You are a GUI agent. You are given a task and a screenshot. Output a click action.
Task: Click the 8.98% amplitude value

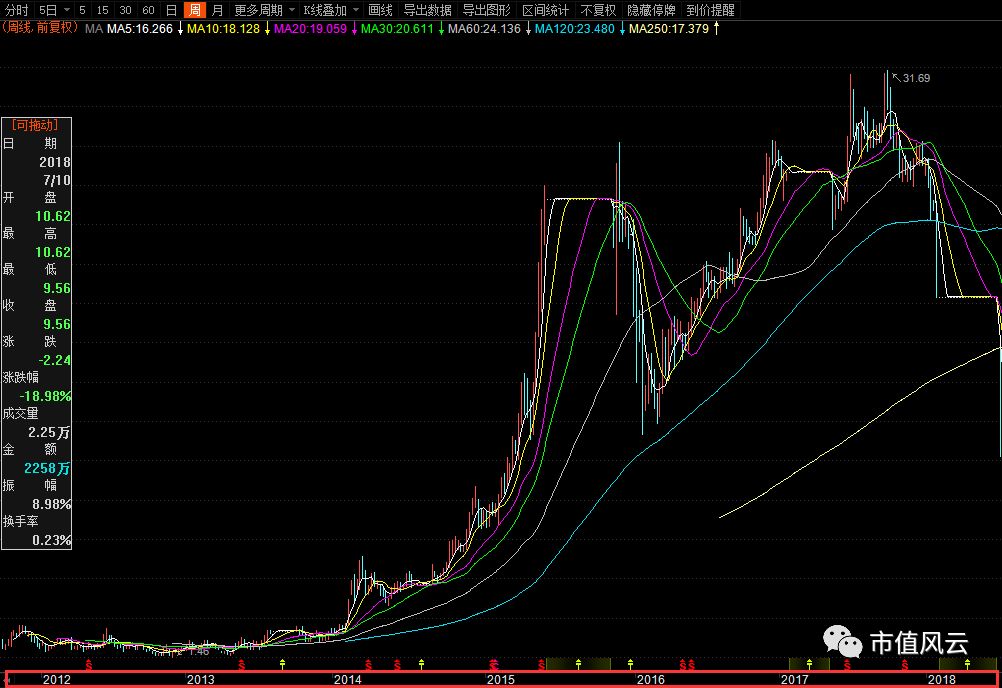pyautogui.click(x=52, y=504)
